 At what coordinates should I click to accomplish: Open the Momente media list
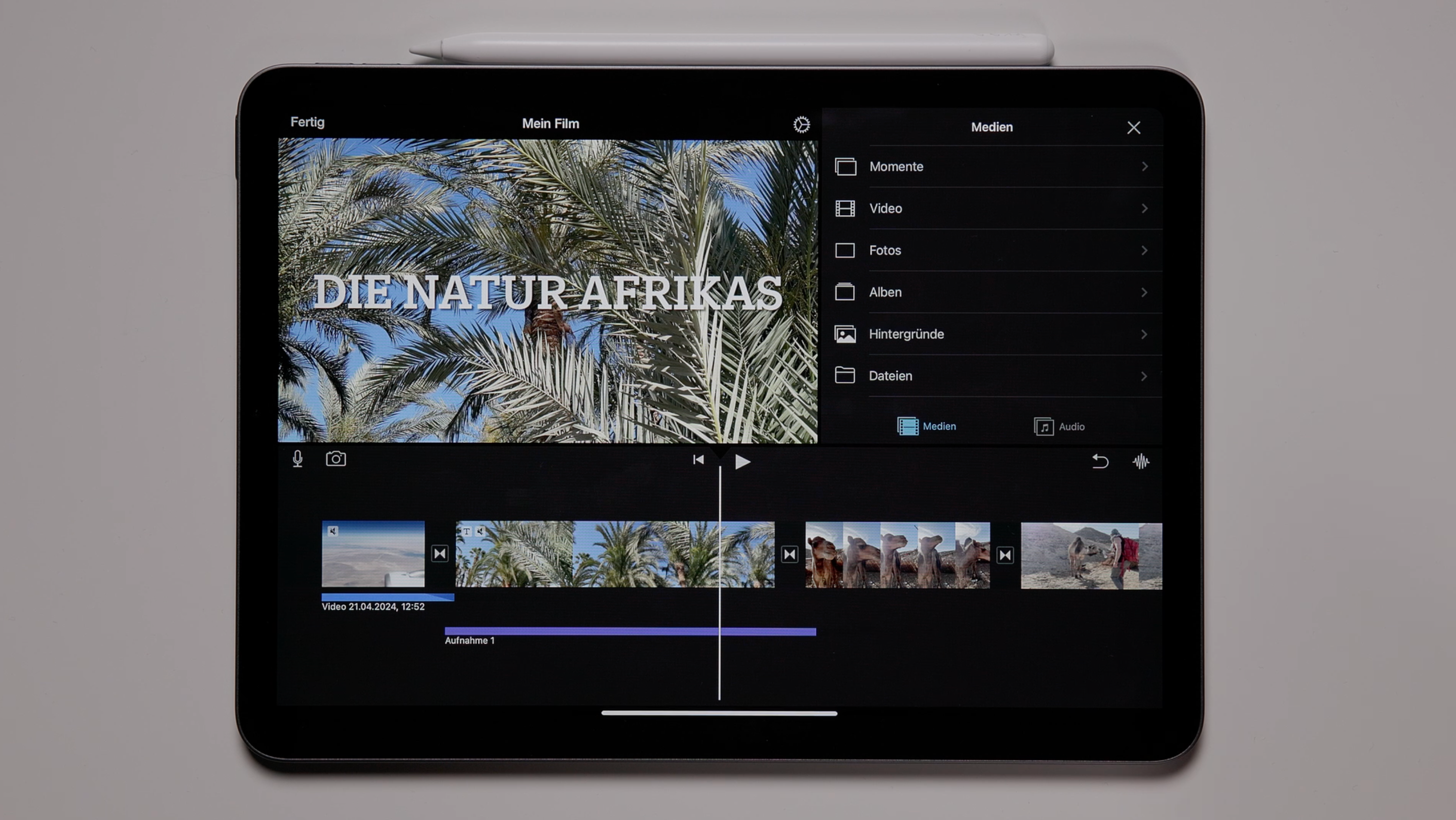tap(1014, 166)
